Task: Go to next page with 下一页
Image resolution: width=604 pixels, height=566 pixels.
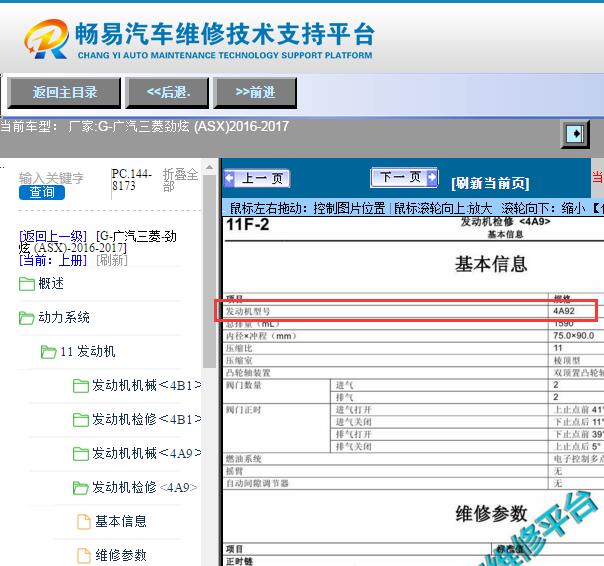Action: tap(404, 177)
